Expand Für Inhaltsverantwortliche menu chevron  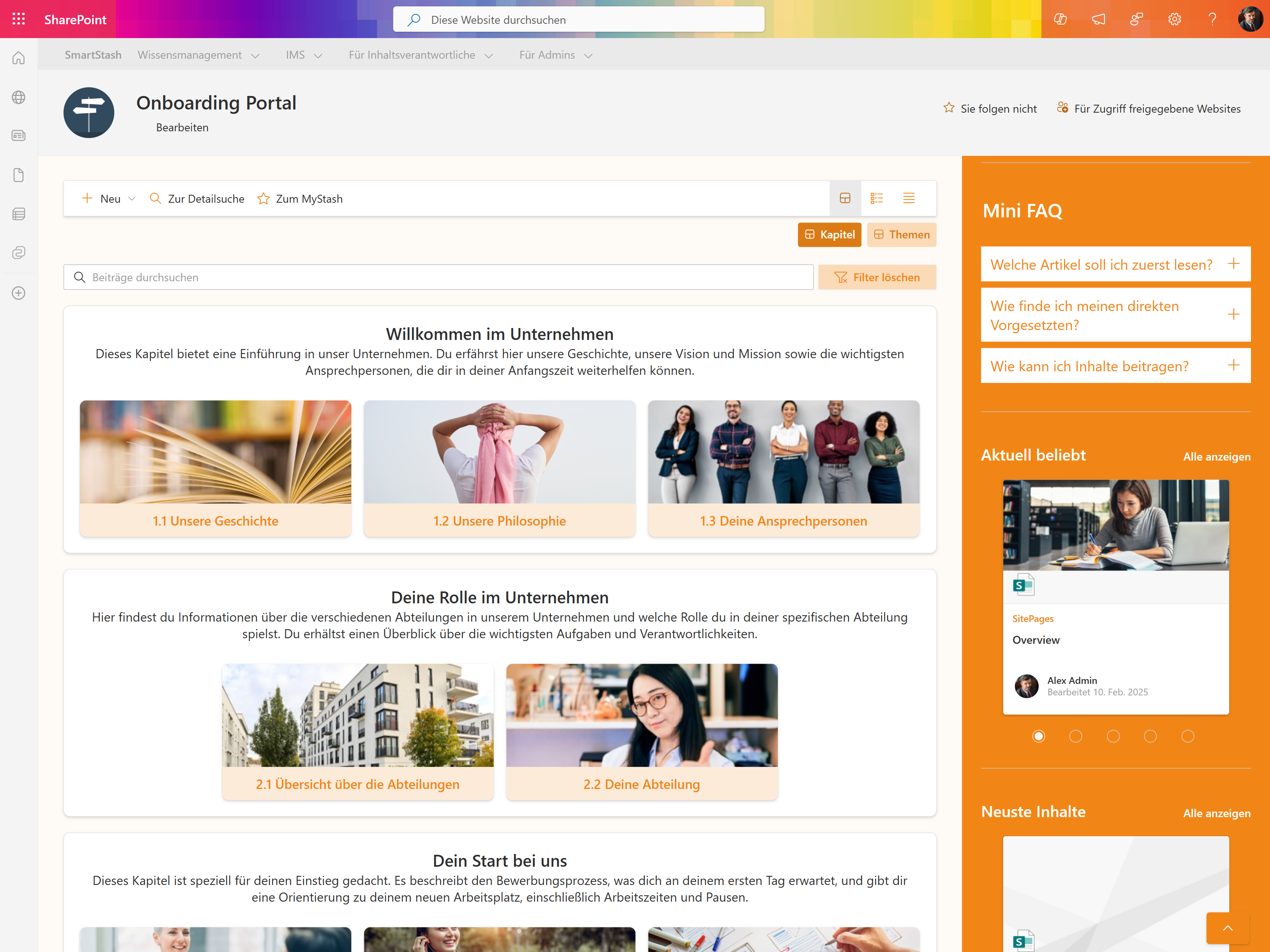[489, 56]
